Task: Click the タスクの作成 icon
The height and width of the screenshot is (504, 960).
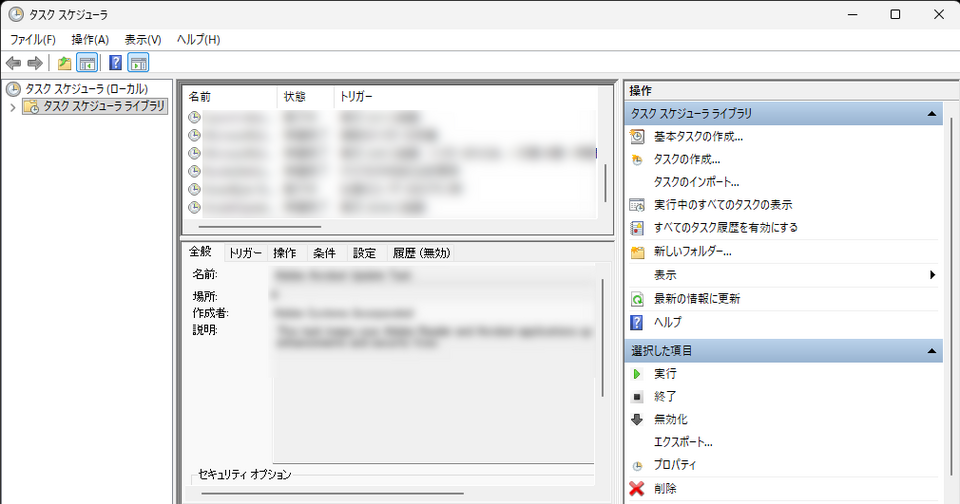Action: [x=637, y=160]
